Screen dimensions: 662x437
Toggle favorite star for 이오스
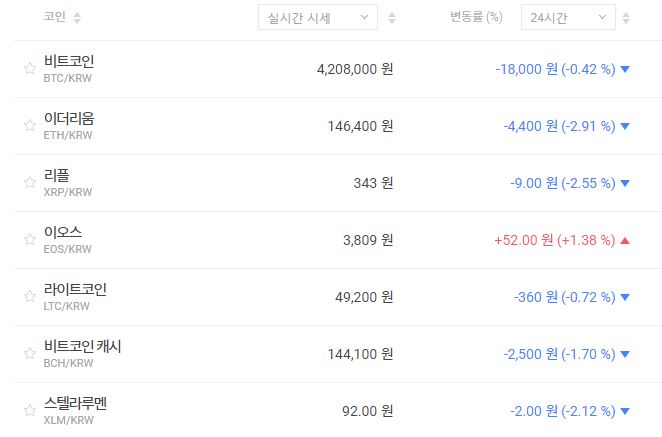29,240
